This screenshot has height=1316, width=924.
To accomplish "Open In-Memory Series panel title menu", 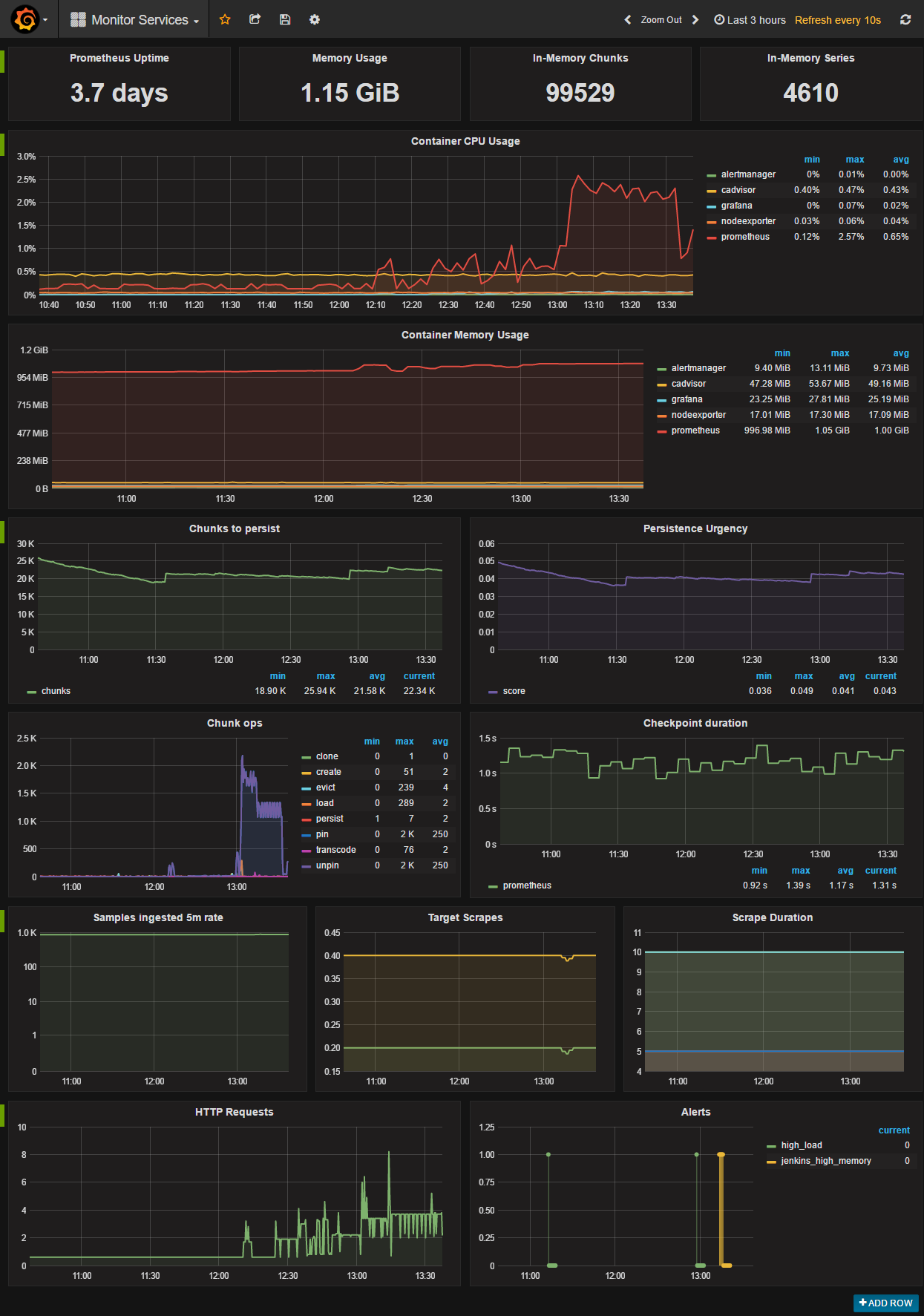I will [x=810, y=58].
